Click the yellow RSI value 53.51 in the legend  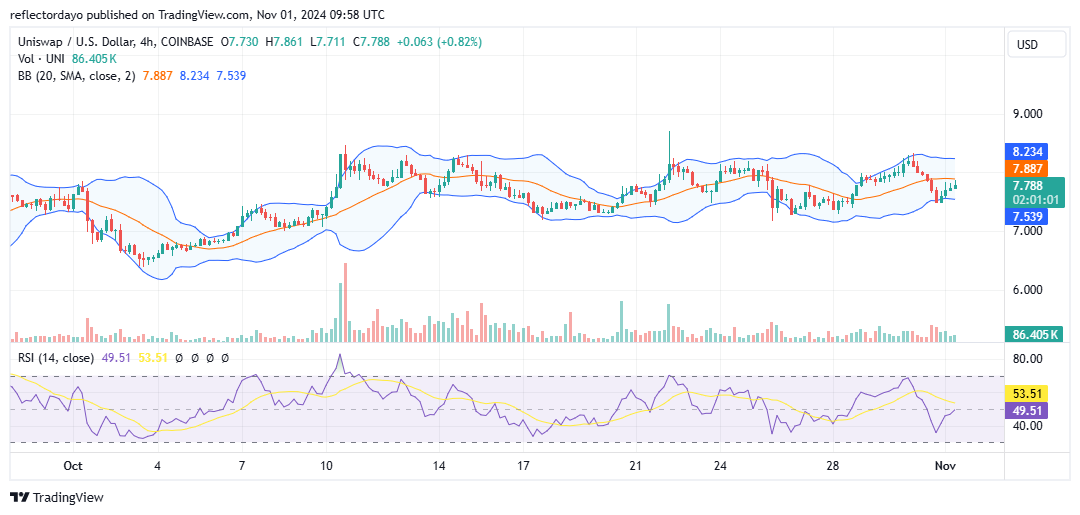click(152, 358)
